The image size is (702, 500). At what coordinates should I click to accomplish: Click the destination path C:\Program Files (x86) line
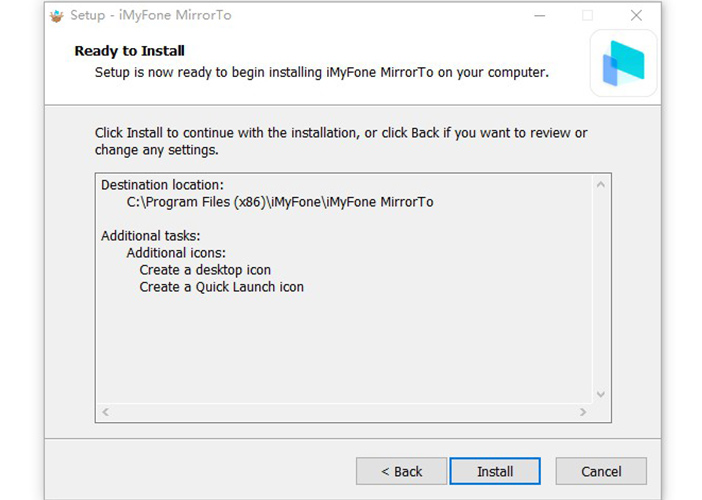279,202
